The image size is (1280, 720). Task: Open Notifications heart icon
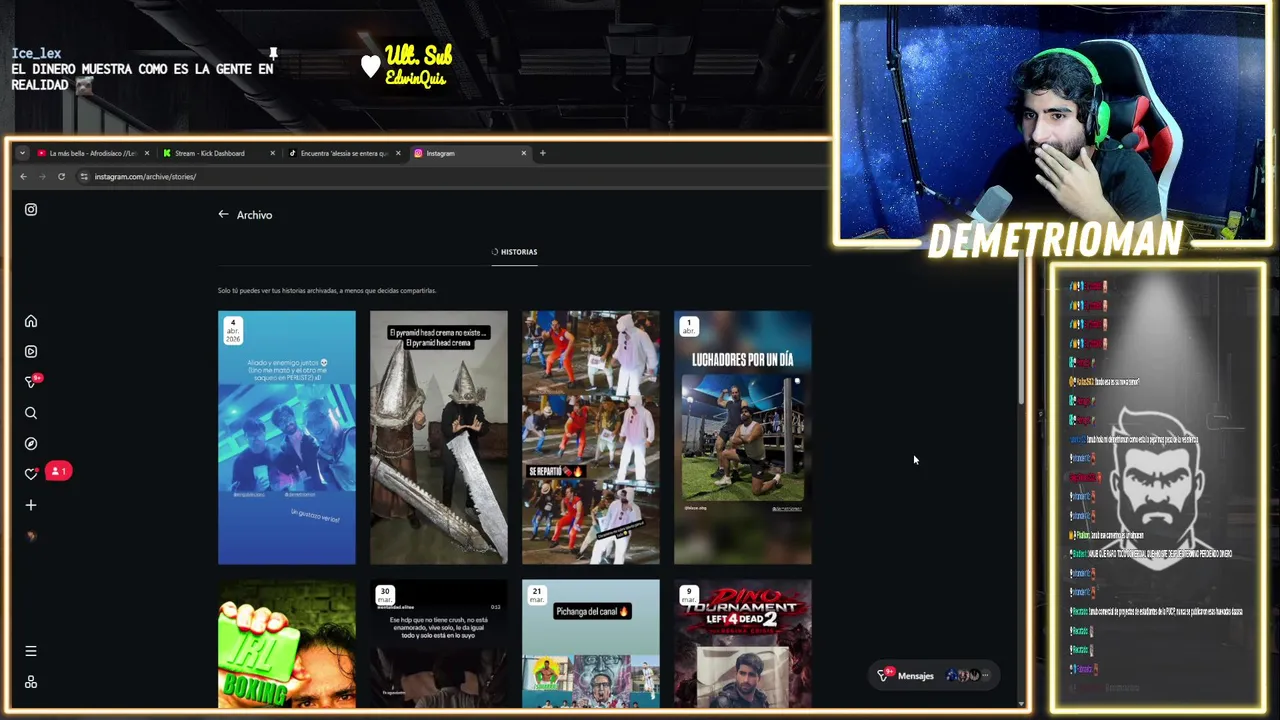(x=31, y=474)
